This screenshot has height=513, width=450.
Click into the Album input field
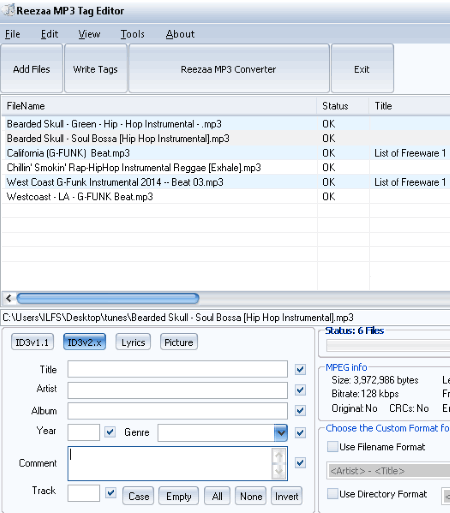(x=177, y=411)
